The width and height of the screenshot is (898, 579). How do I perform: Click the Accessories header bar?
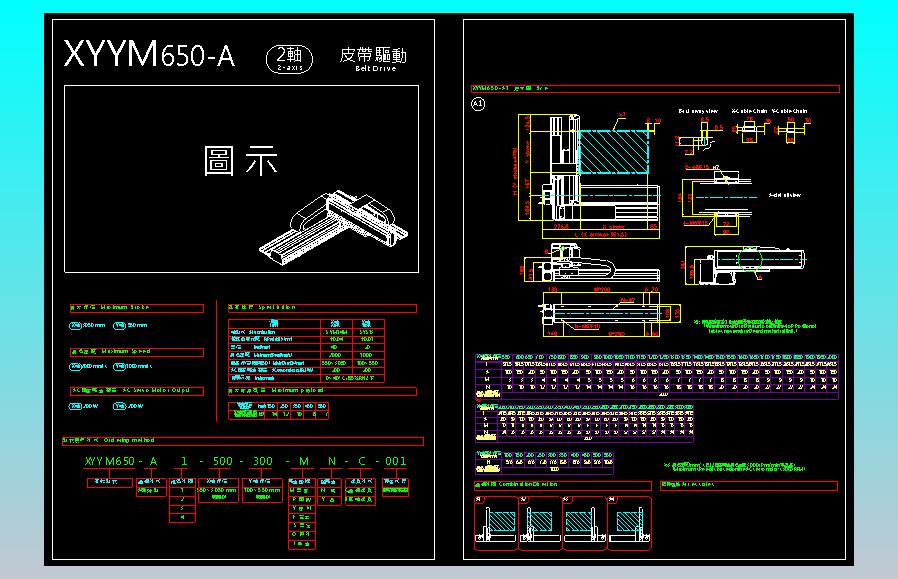pyautogui.click(x=749, y=486)
